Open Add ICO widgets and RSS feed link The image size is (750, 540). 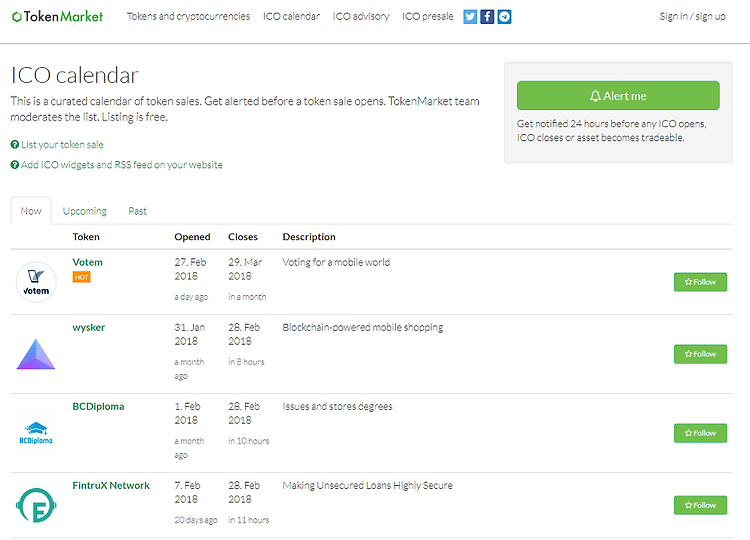point(117,165)
